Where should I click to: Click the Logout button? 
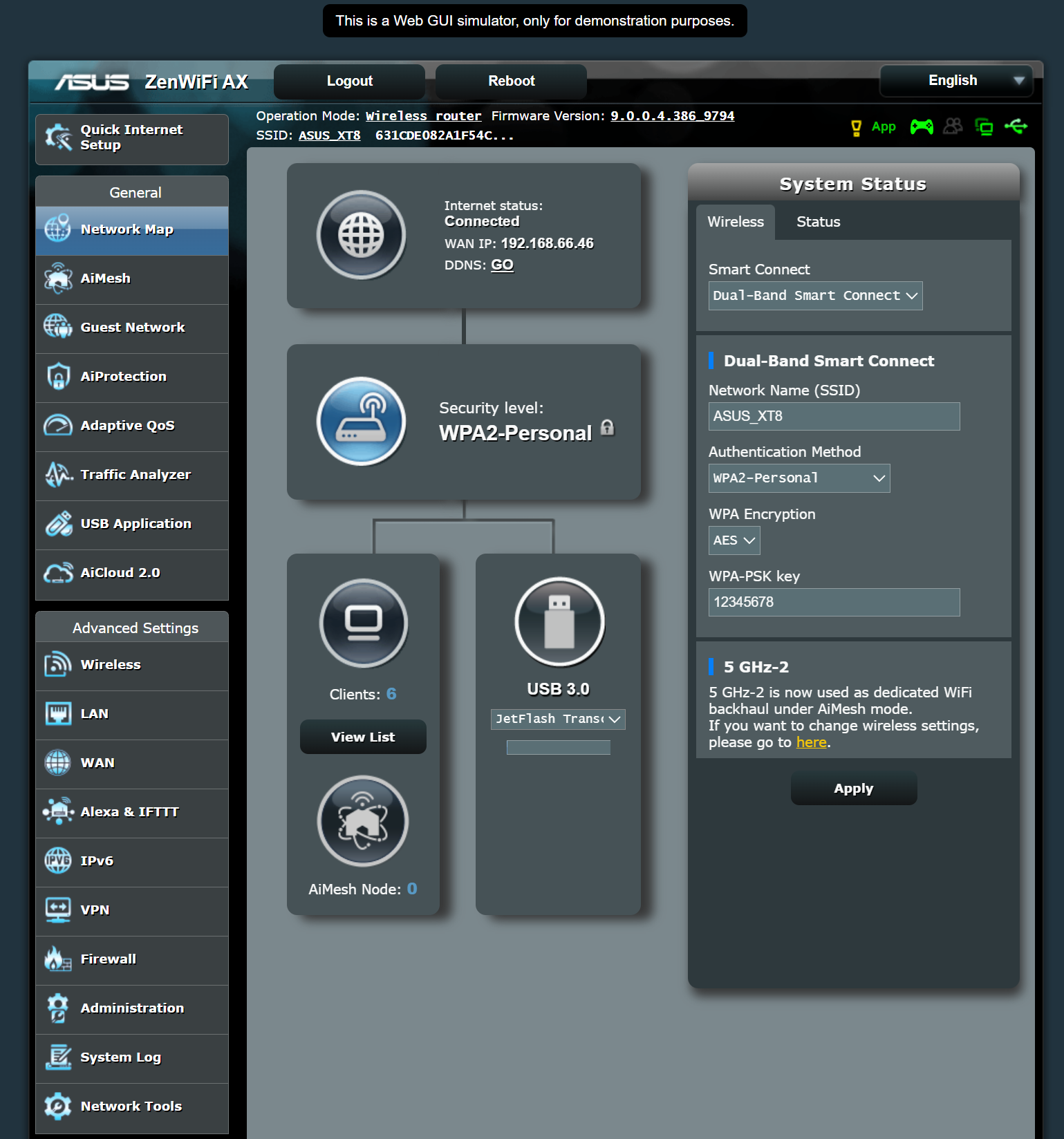pyautogui.click(x=349, y=82)
